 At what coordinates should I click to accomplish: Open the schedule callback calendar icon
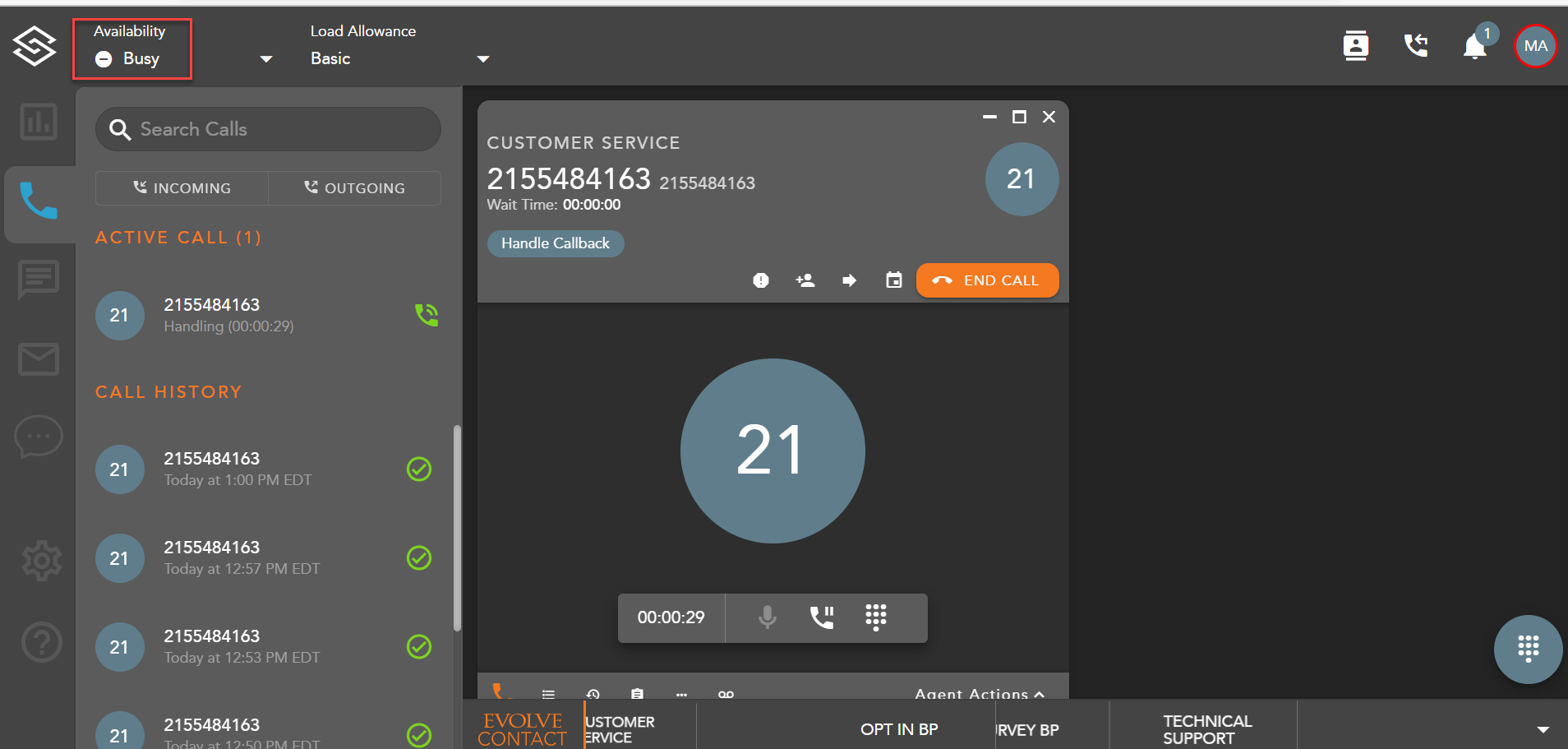(893, 280)
